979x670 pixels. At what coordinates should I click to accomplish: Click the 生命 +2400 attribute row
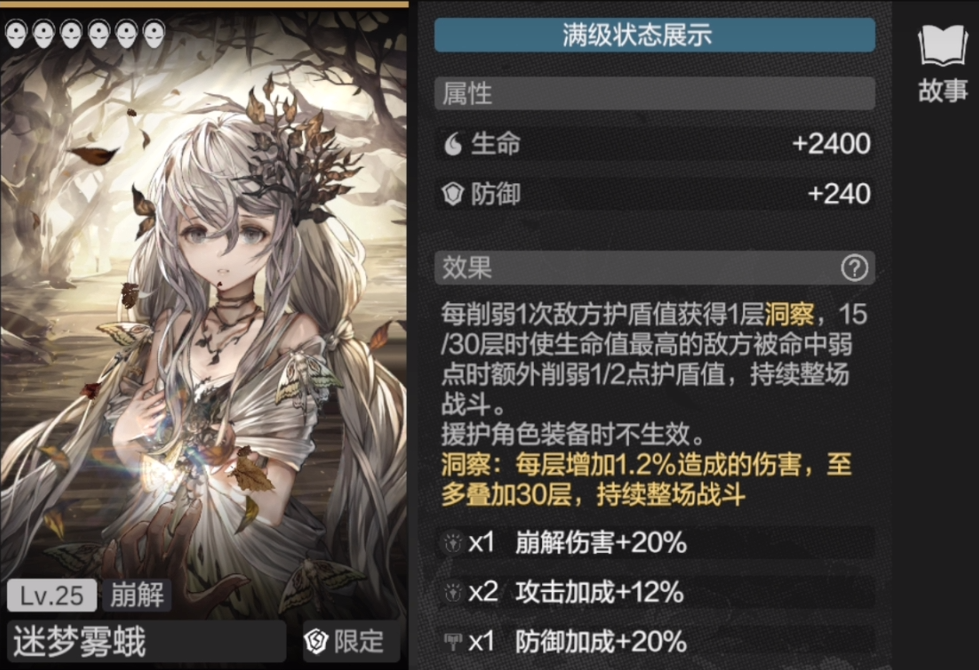(x=654, y=144)
